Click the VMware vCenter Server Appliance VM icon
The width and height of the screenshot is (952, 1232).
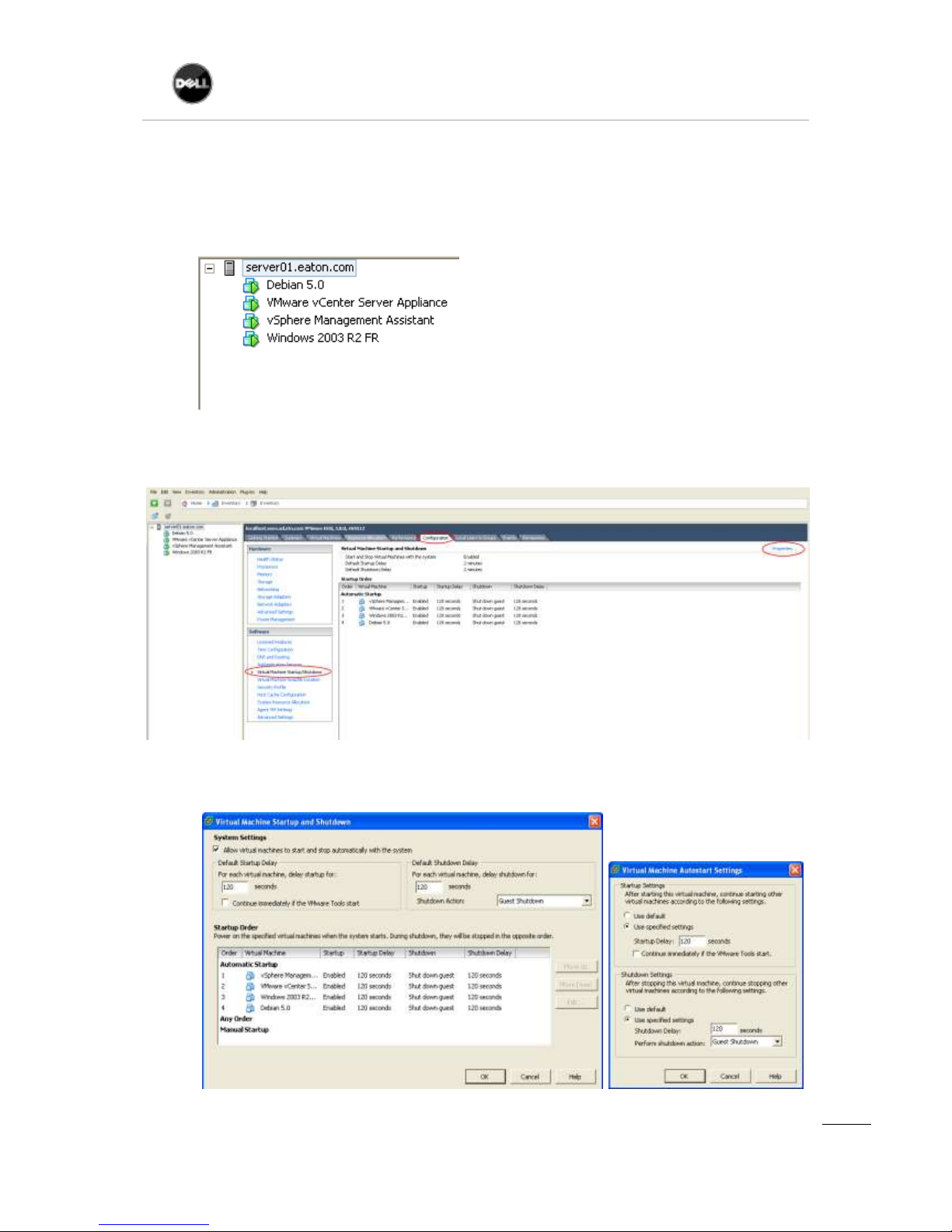point(251,303)
